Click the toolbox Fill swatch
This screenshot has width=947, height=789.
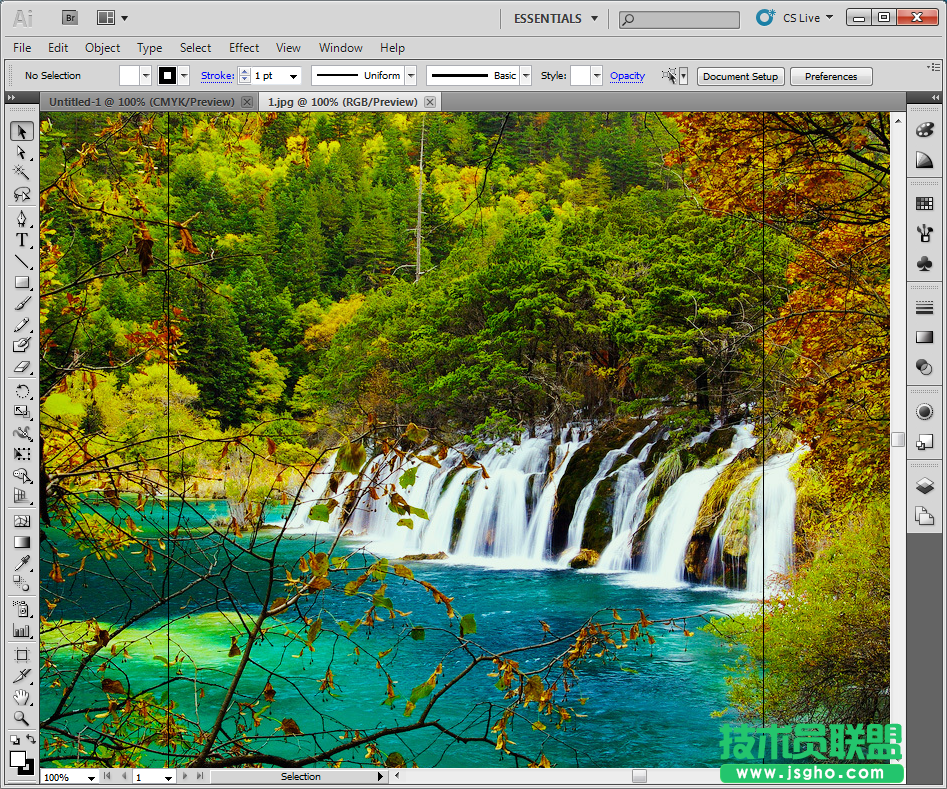pos(18,759)
